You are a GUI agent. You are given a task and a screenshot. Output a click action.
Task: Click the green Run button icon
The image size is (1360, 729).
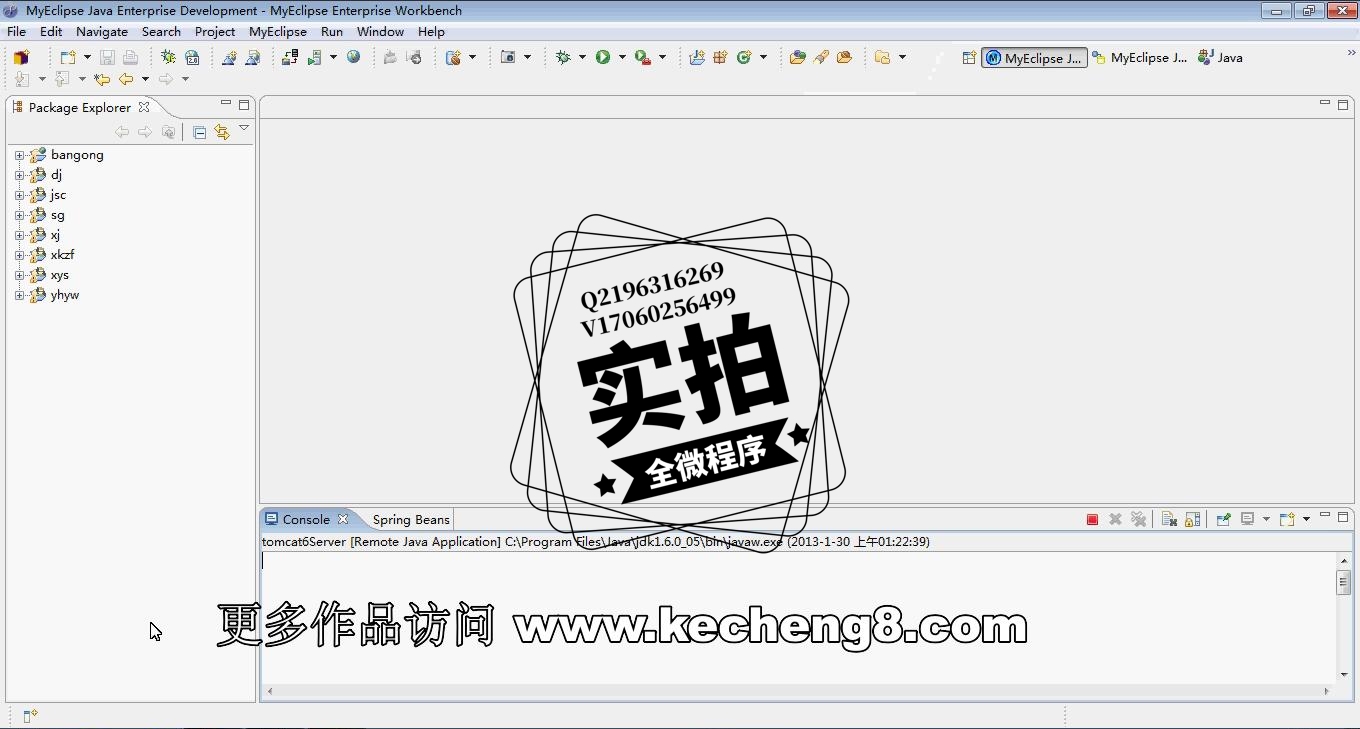tap(603, 57)
